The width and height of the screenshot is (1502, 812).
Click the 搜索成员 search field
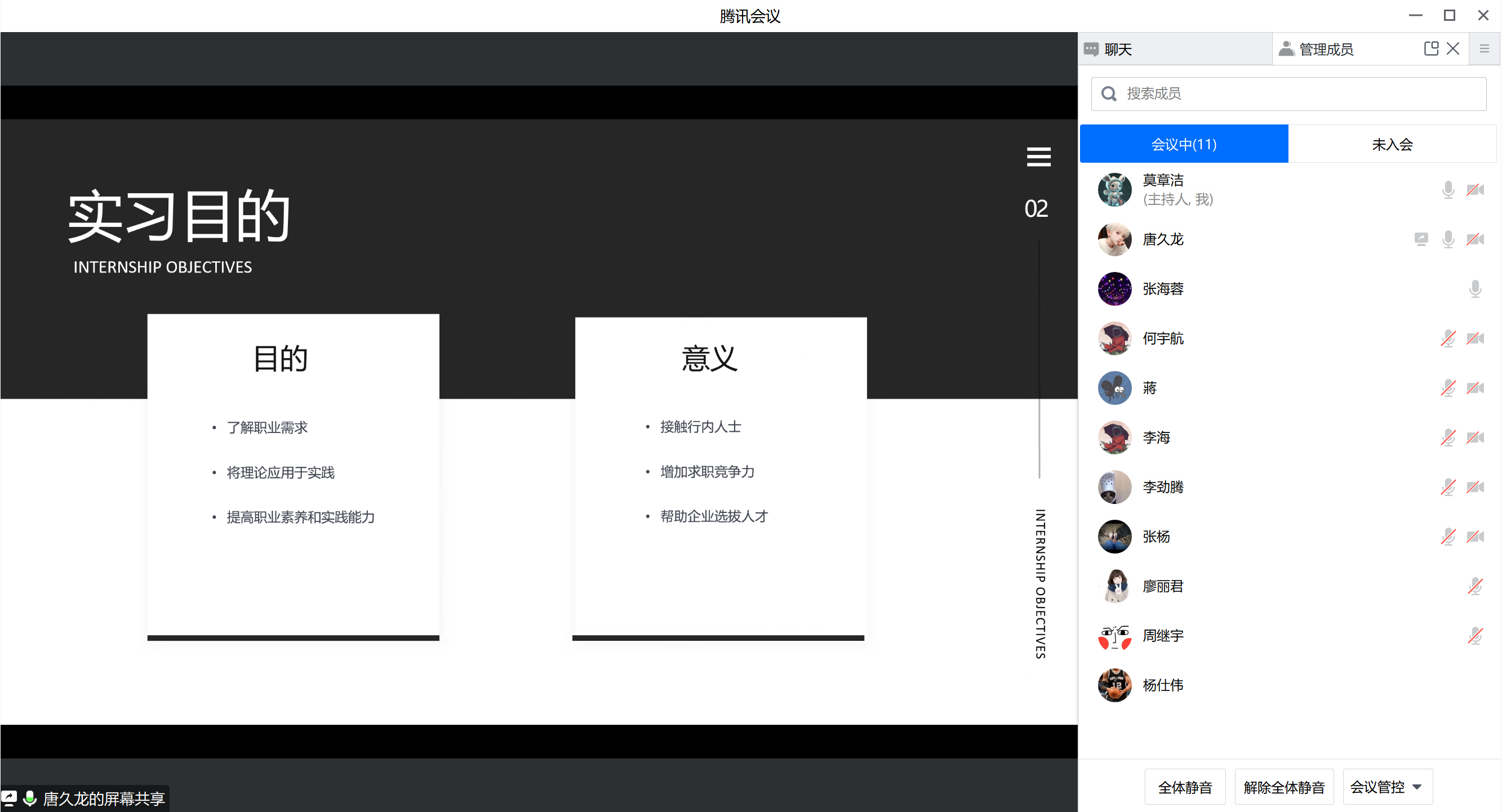click(1288, 94)
